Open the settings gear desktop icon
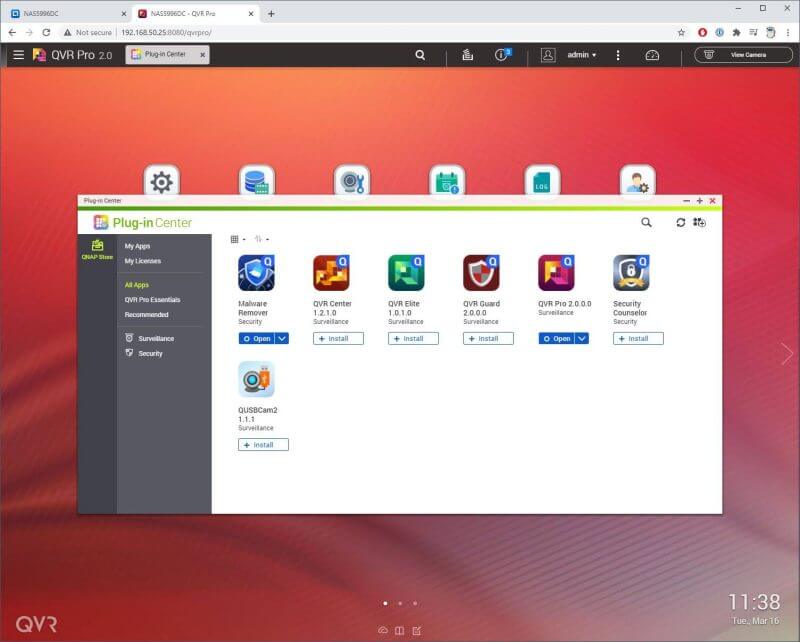800x642 pixels. click(x=162, y=181)
